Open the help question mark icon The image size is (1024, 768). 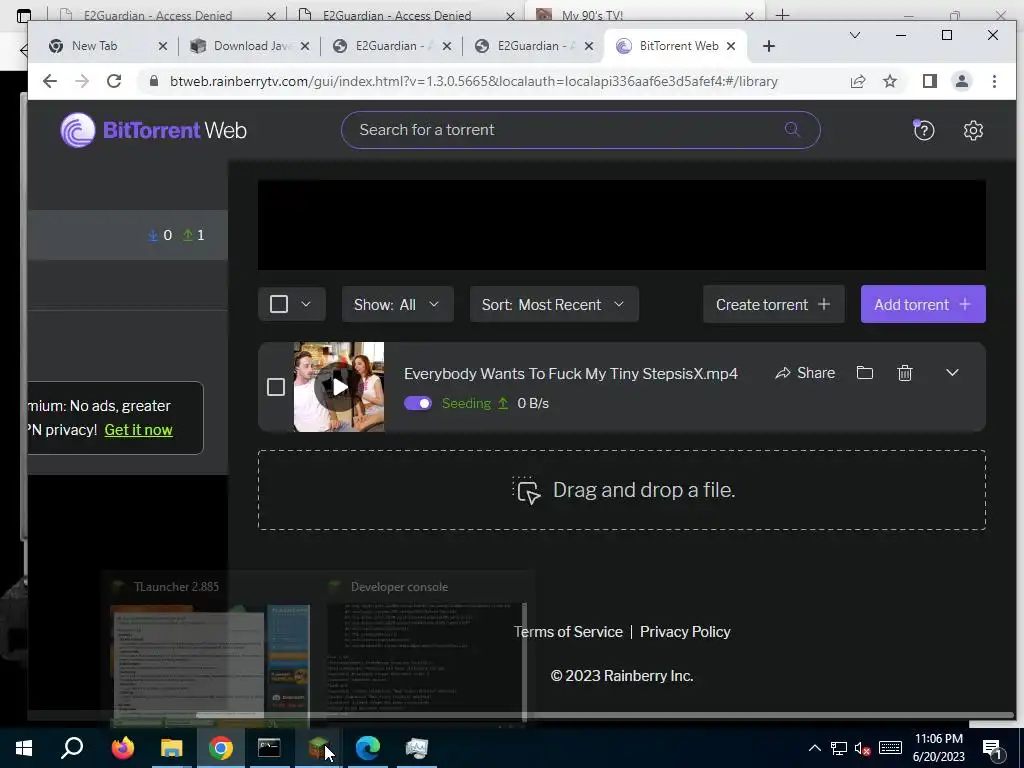(x=923, y=130)
